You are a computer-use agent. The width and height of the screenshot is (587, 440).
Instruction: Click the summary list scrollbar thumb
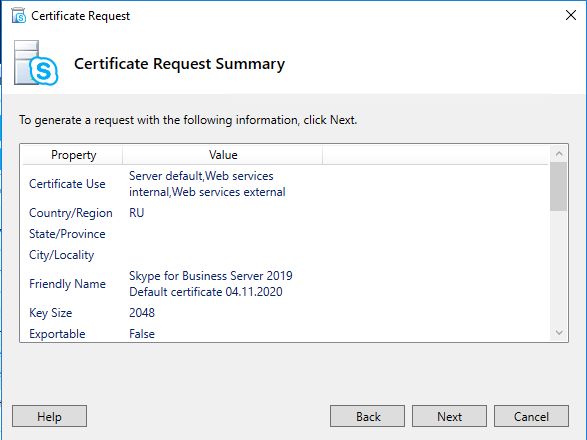coord(559,186)
